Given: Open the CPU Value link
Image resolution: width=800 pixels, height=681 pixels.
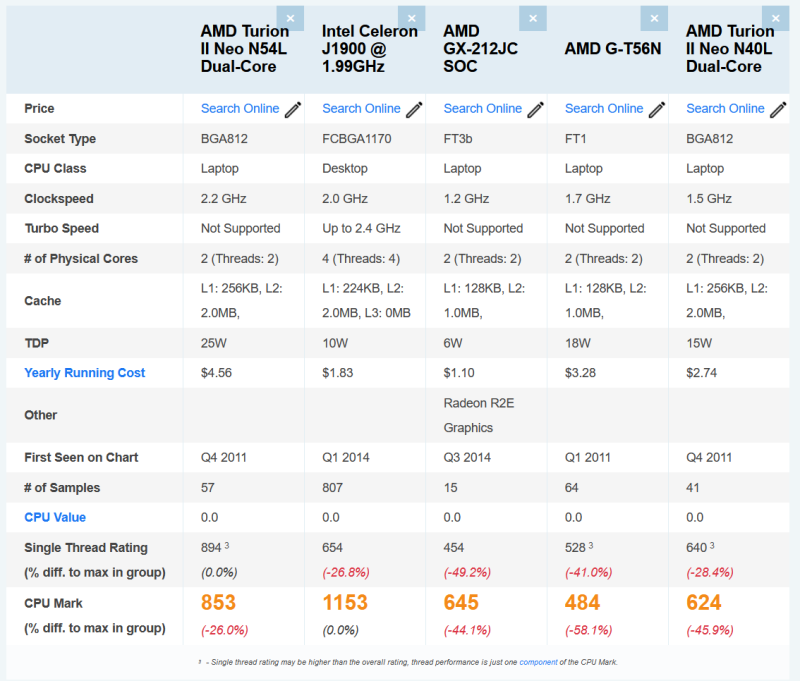Looking at the screenshot, I should tap(55, 517).
